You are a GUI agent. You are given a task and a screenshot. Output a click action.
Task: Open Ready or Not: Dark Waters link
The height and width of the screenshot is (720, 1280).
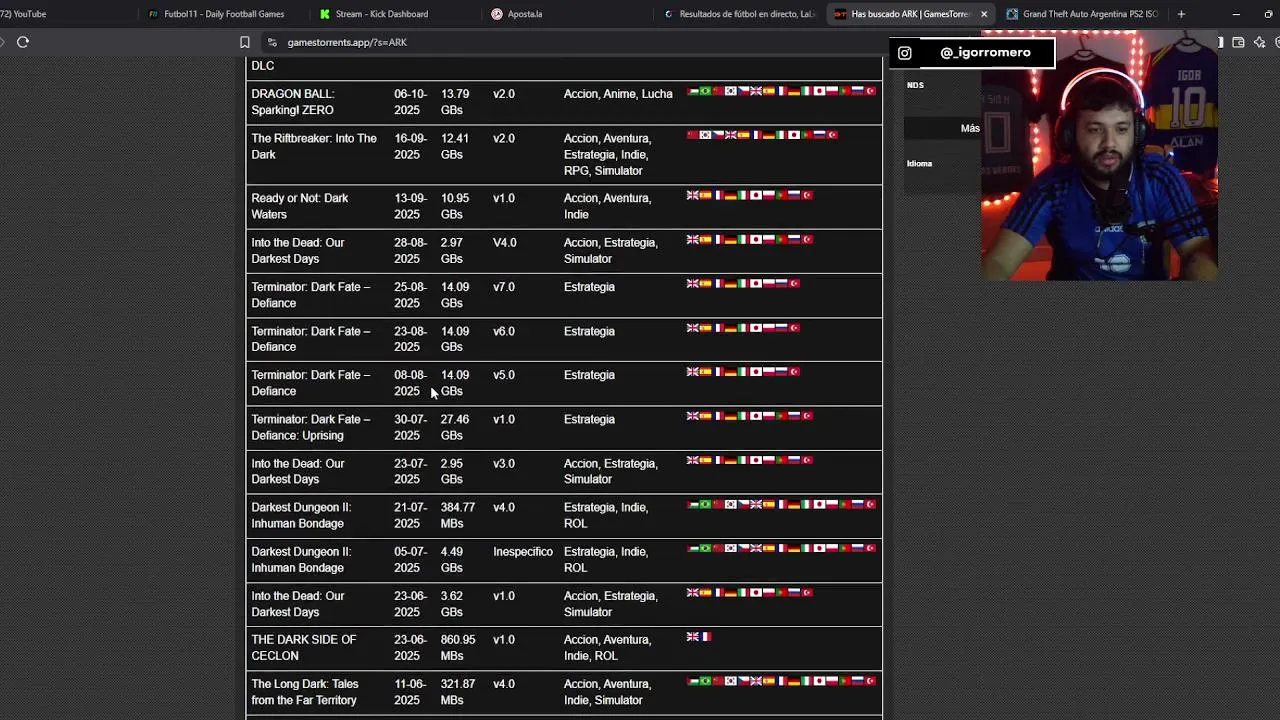pos(299,206)
